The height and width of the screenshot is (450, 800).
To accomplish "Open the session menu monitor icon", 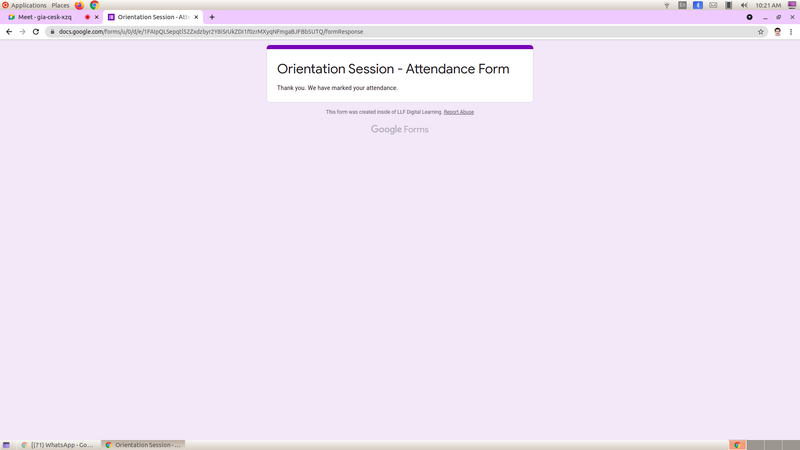I will point(792,5).
